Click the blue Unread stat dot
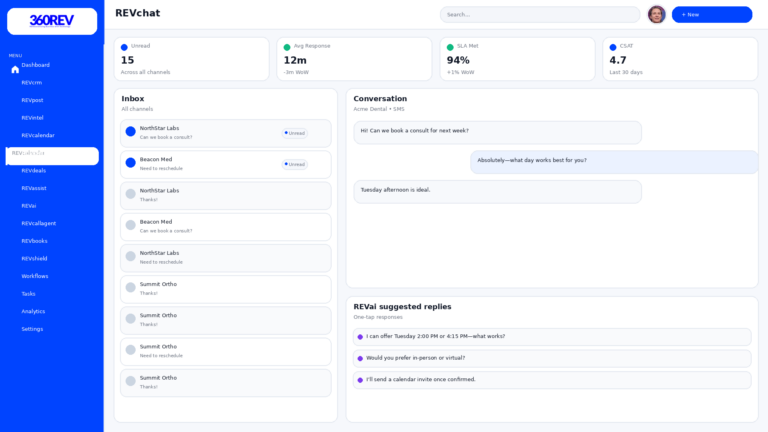This screenshot has height=432, width=768. click(x=124, y=47)
